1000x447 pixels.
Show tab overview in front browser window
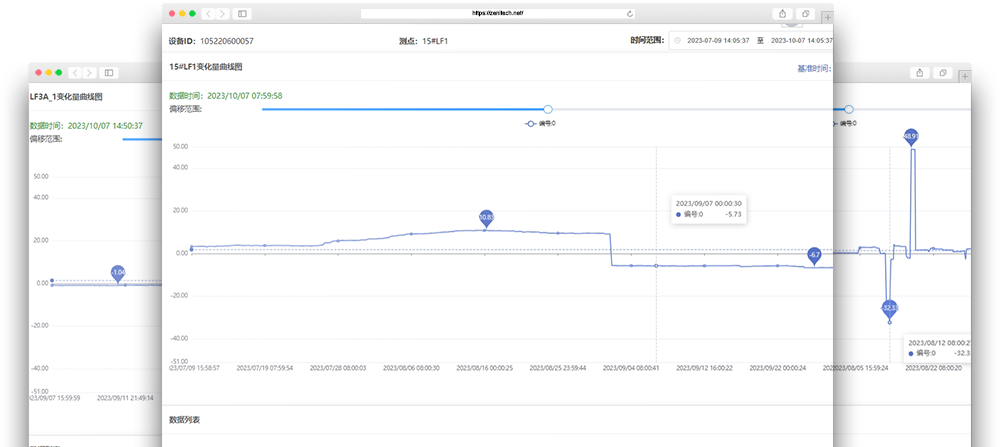(x=806, y=13)
